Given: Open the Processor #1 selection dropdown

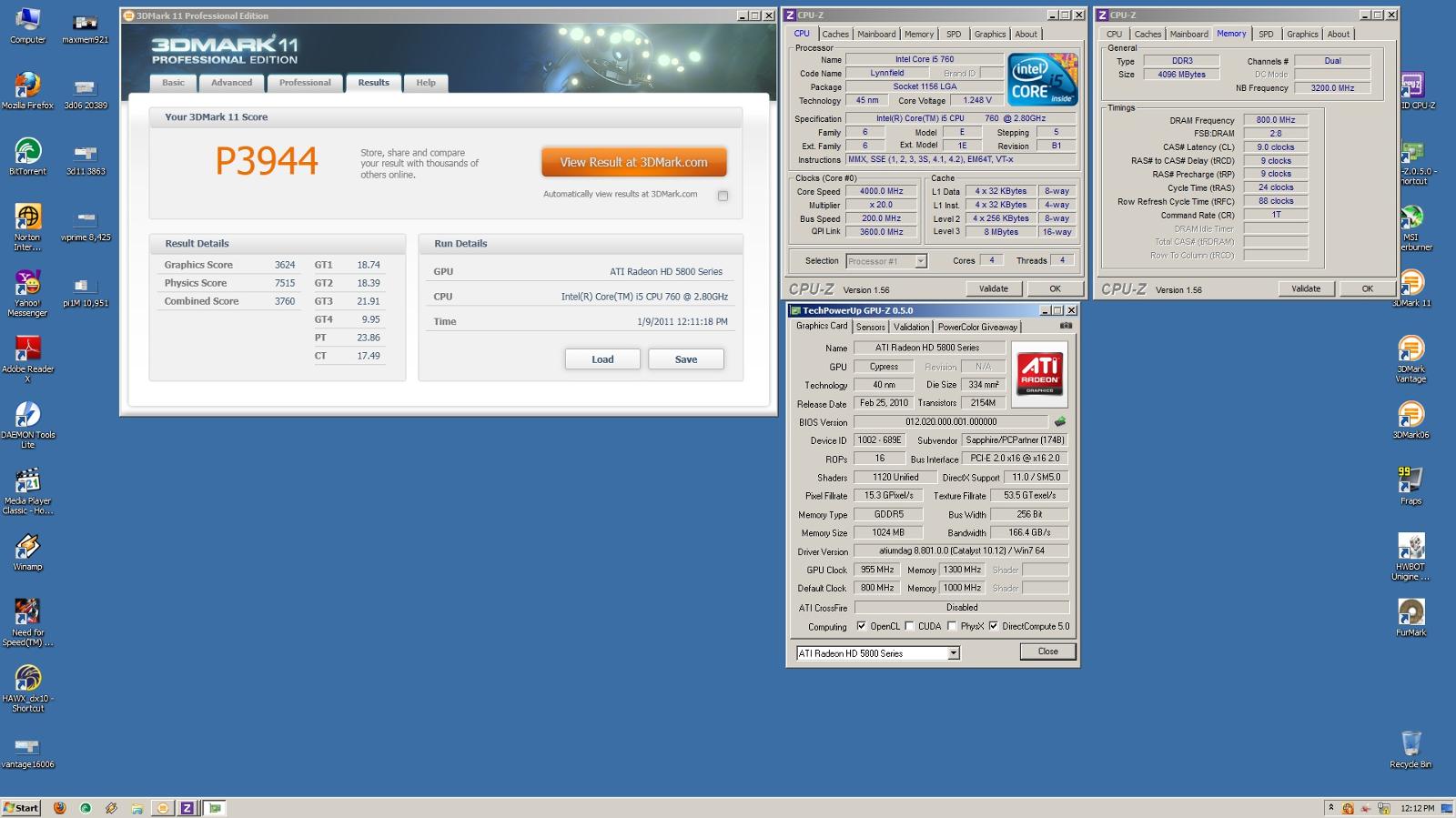Looking at the screenshot, I should (921, 261).
